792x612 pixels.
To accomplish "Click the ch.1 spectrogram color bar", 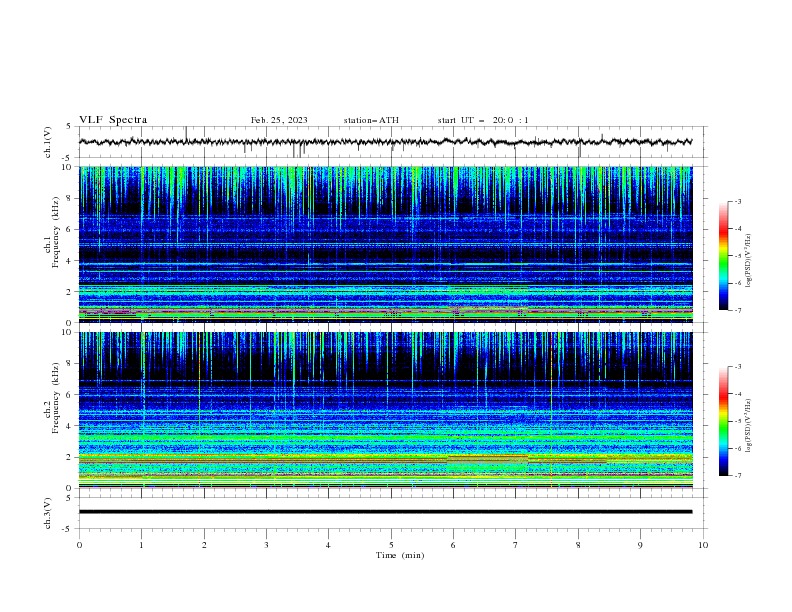I will click(724, 256).
